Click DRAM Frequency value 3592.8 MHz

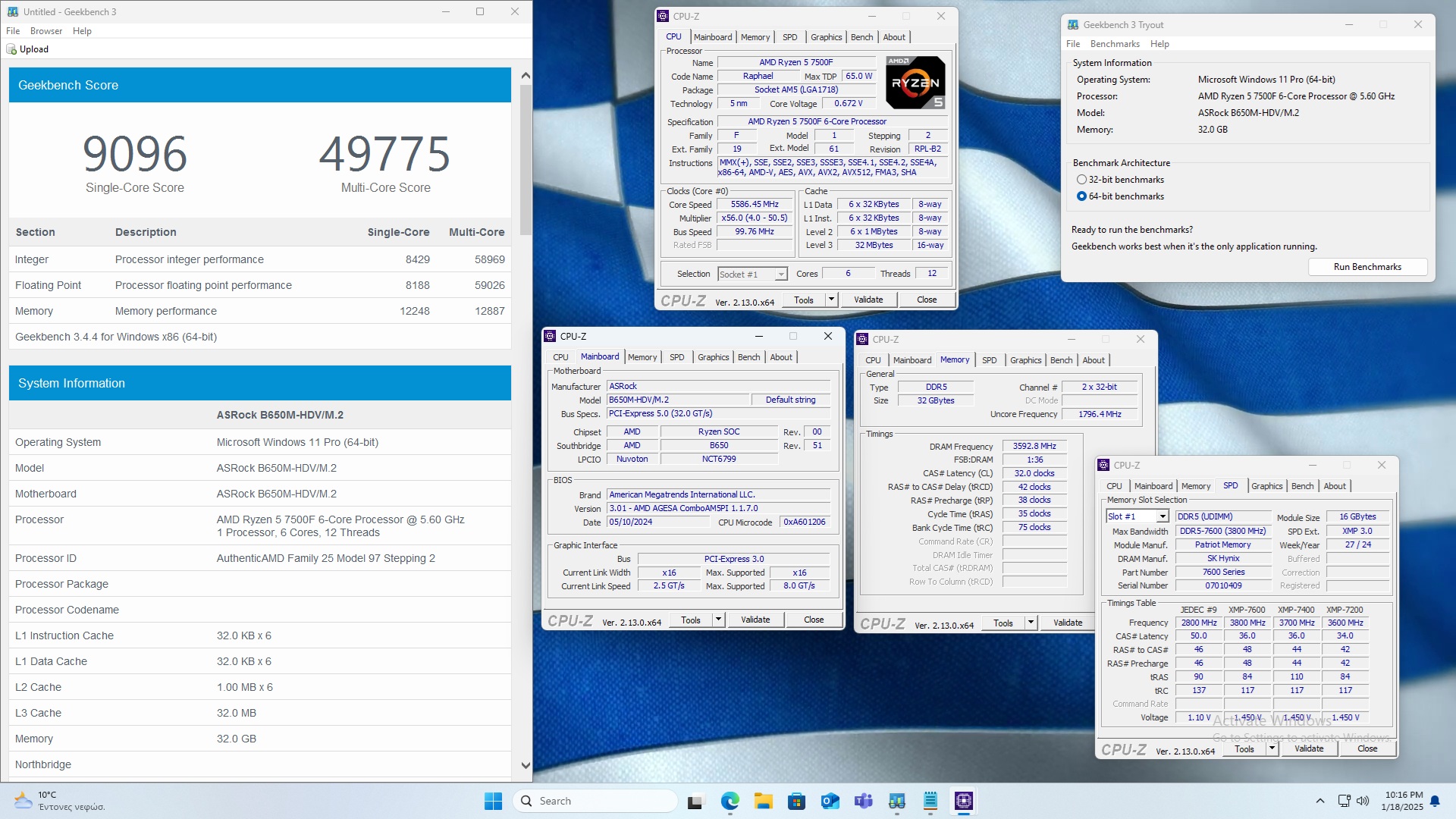pyautogui.click(x=1034, y=446)
